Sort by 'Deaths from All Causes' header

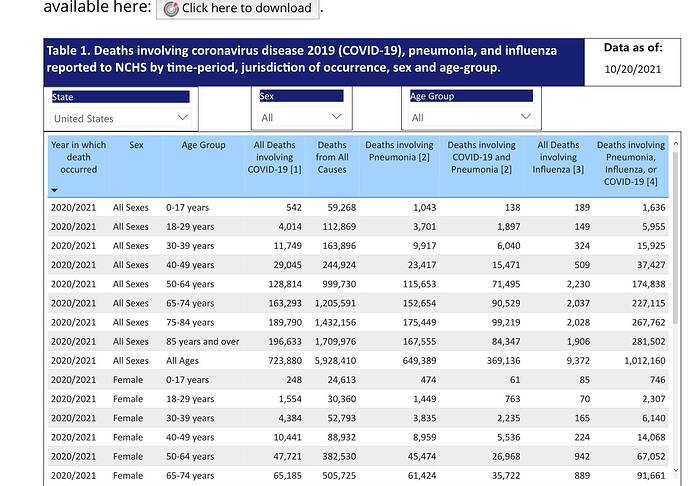pos(332,157)
